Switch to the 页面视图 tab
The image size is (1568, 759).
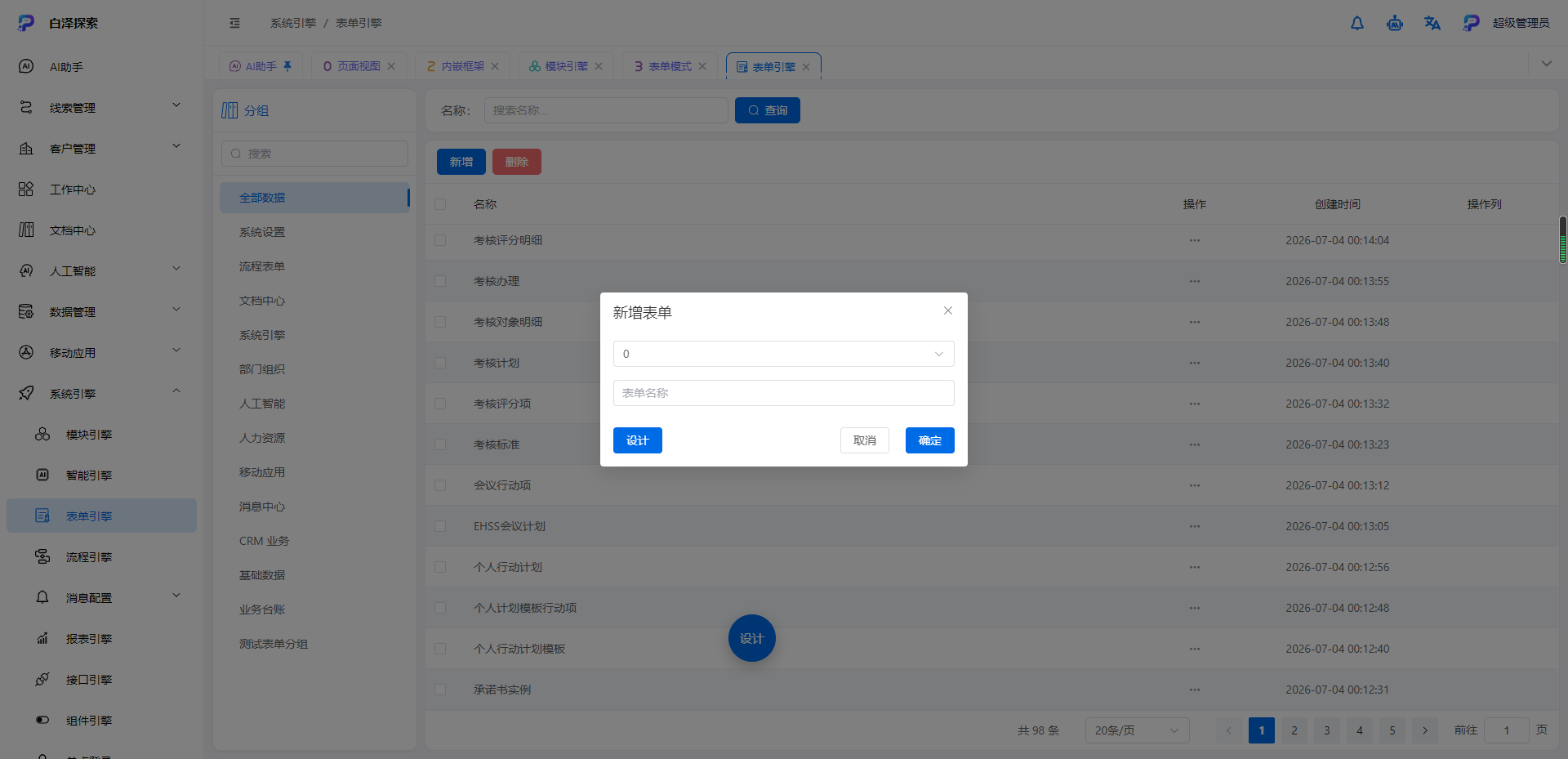[359, 66]
